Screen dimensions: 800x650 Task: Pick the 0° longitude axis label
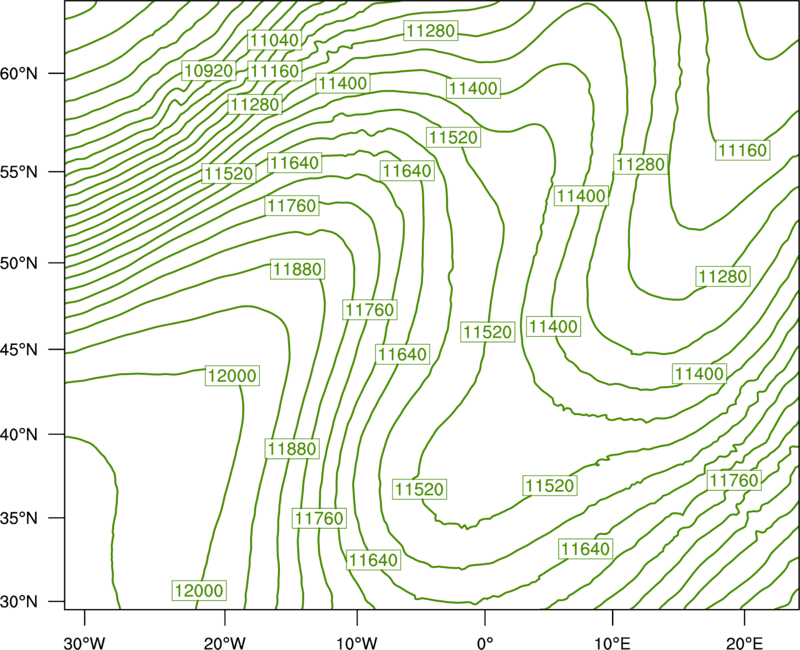485,643
